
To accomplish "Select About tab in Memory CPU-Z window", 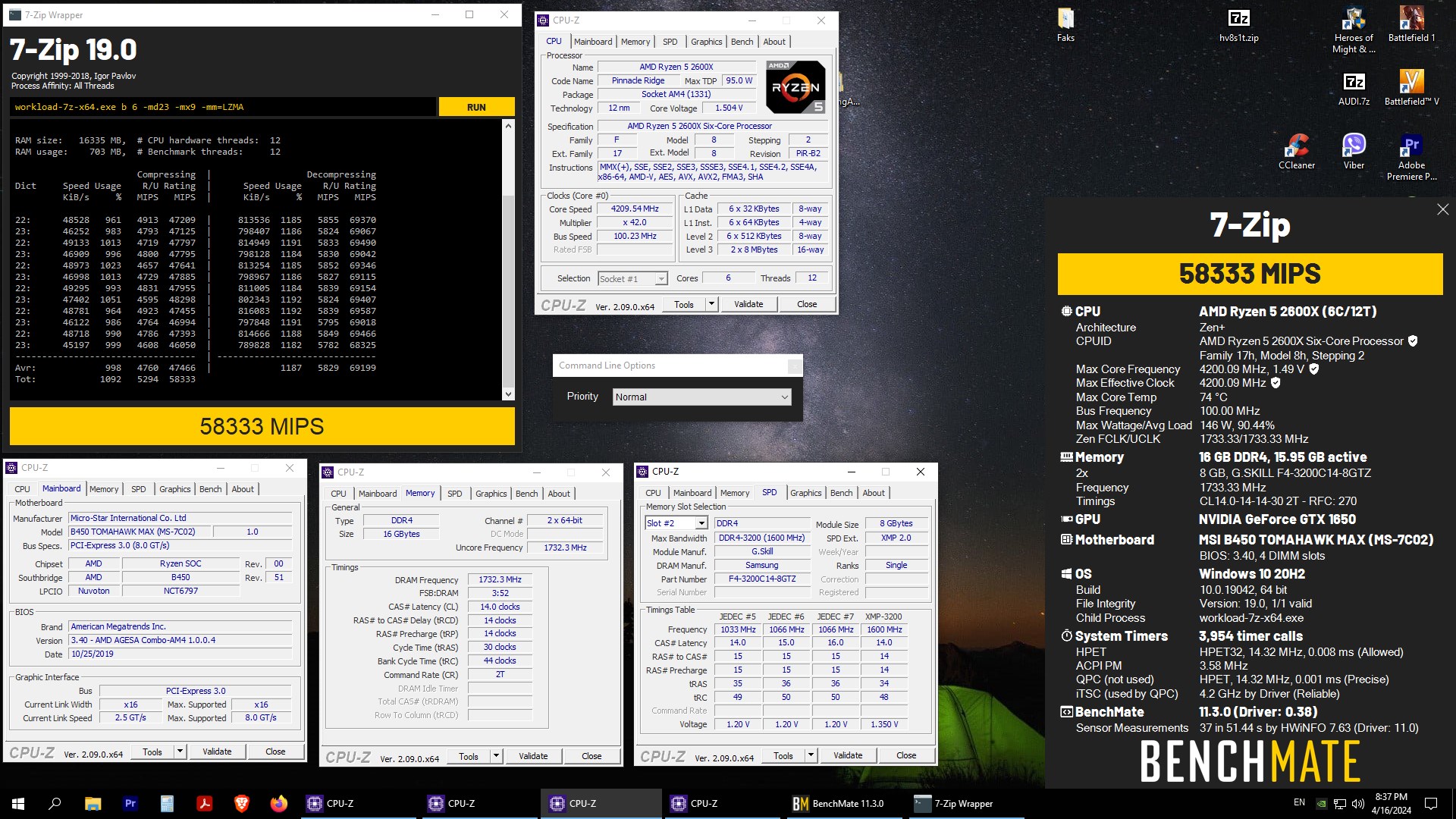I will click(559, 494).
